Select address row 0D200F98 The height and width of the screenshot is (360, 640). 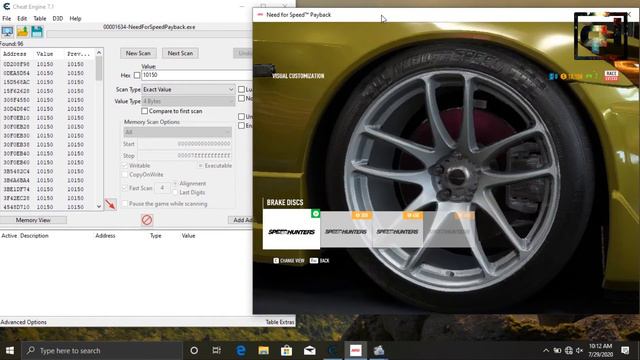(48, 64)
